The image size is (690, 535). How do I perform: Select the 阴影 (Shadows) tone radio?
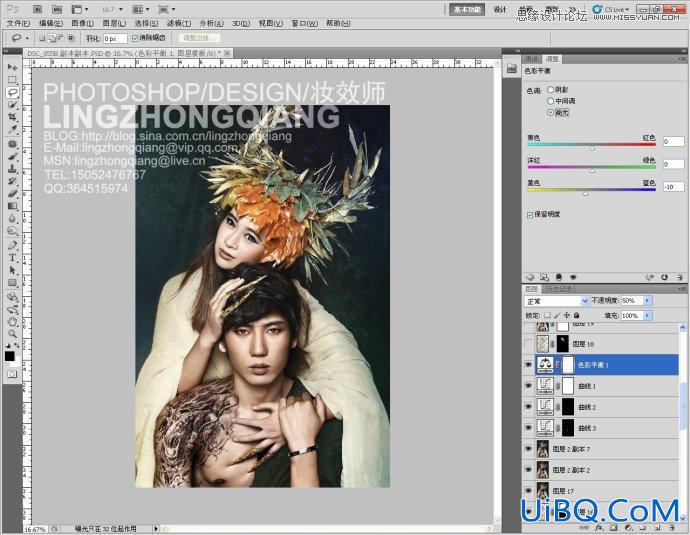click(550, 90)
